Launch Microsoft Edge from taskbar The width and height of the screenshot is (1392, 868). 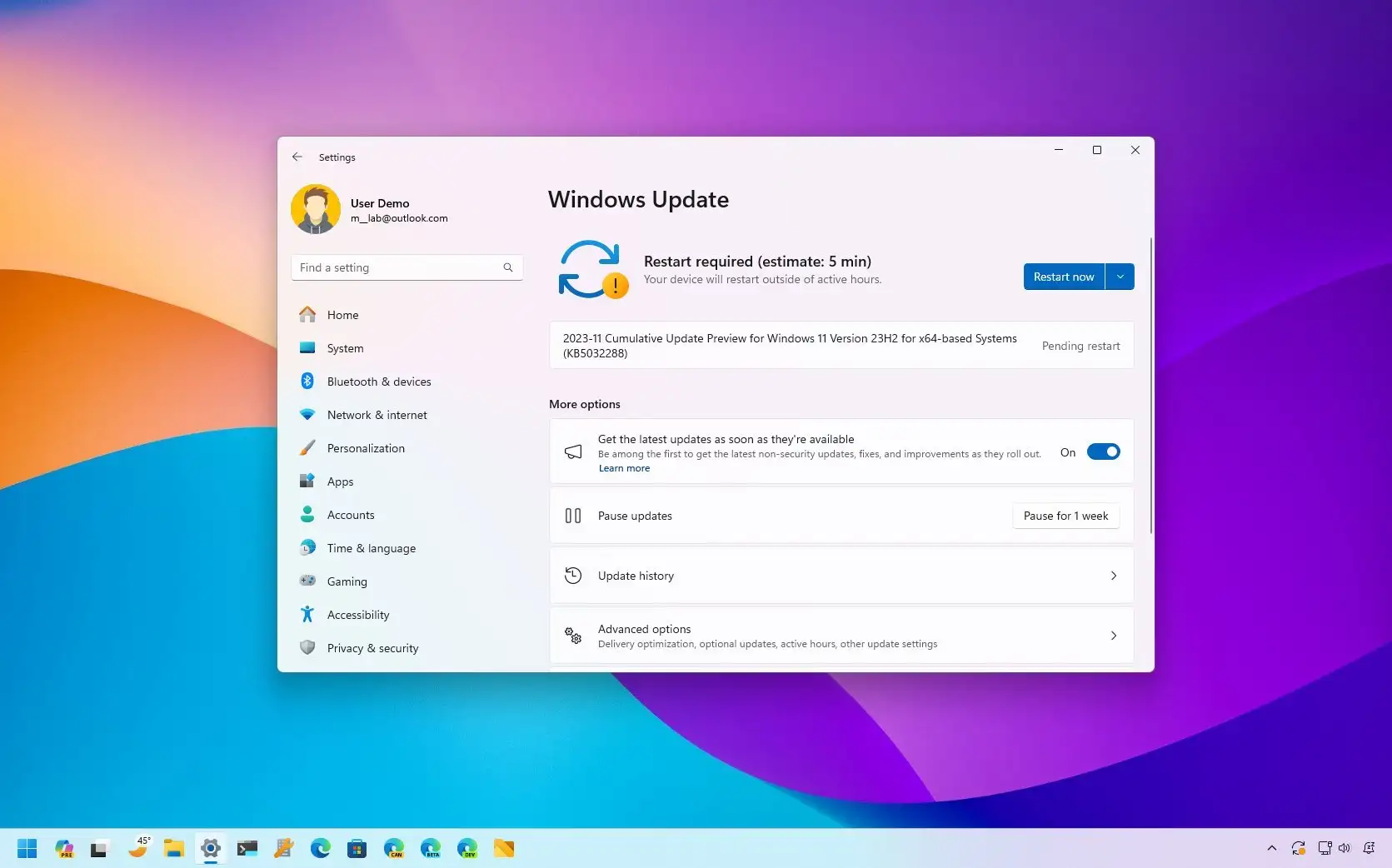(x=321, y=848)
